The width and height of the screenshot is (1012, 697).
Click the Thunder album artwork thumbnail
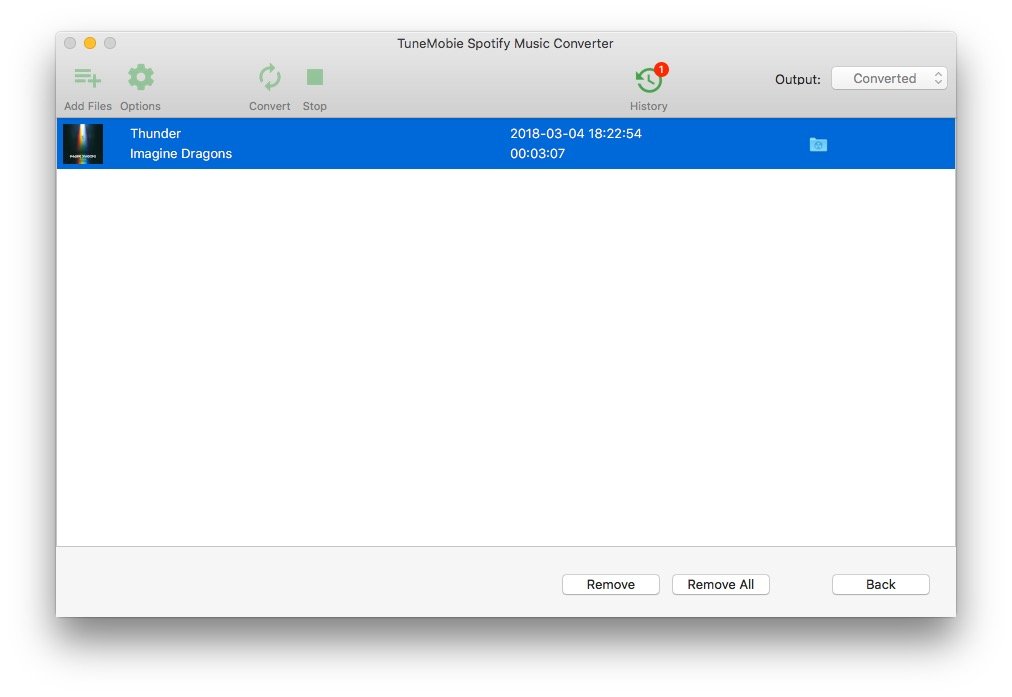tap(83, 143)
